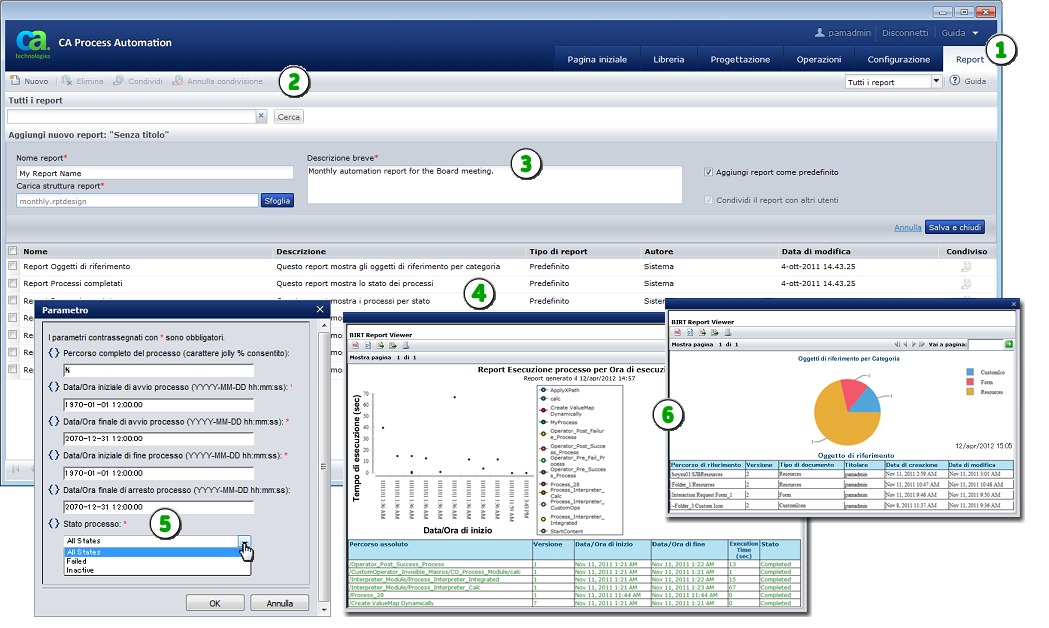This screenshot has width=1049, height=628.
Task: Open the 'Tutti i report' filter dropdown
Action: (936, 82)
